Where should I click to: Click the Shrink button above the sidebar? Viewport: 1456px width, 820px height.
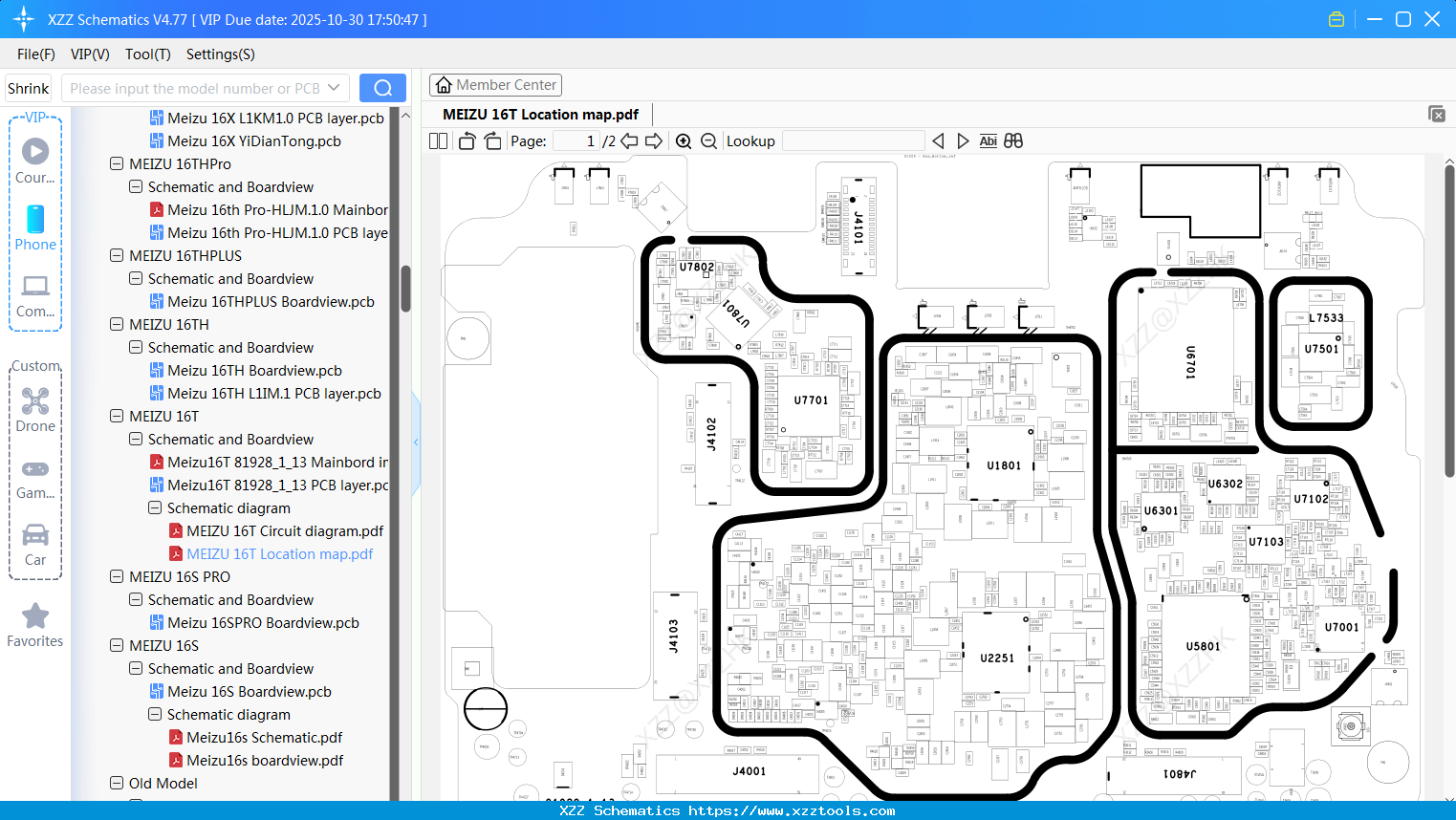(28, 88)
